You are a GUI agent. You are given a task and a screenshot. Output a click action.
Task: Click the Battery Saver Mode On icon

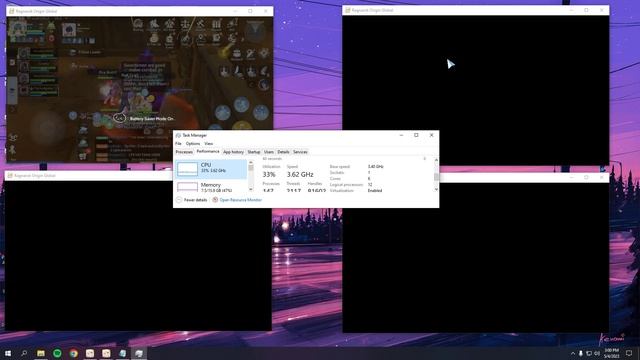tap(119, 118)
